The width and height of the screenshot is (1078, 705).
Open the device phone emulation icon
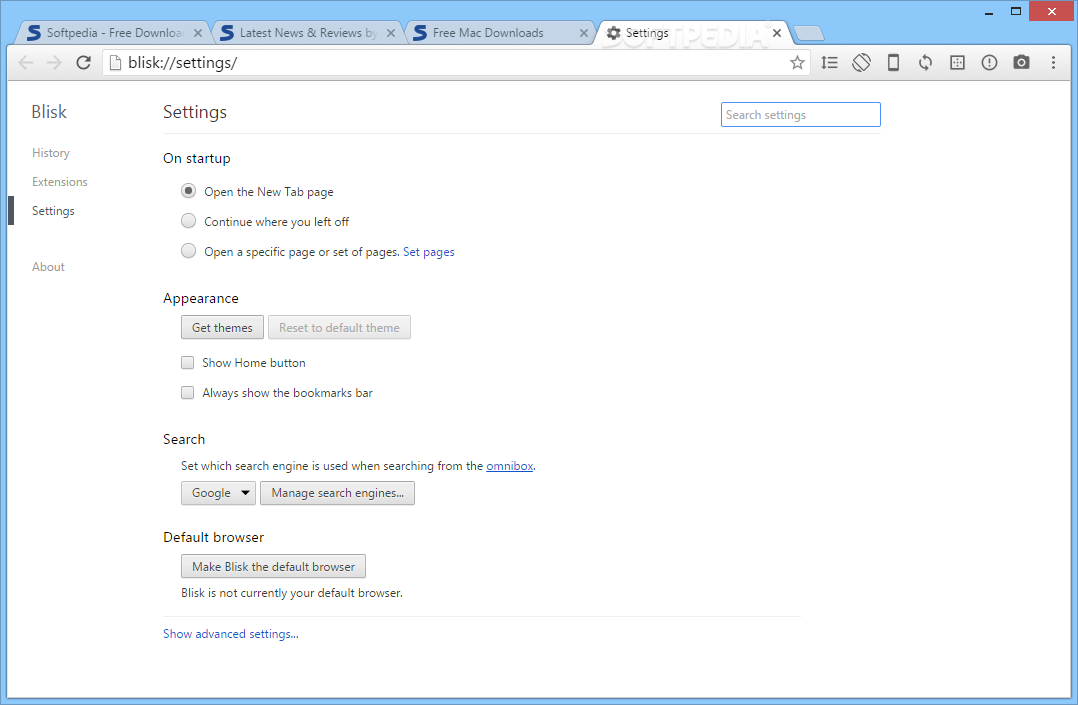(x=893, y=63)
